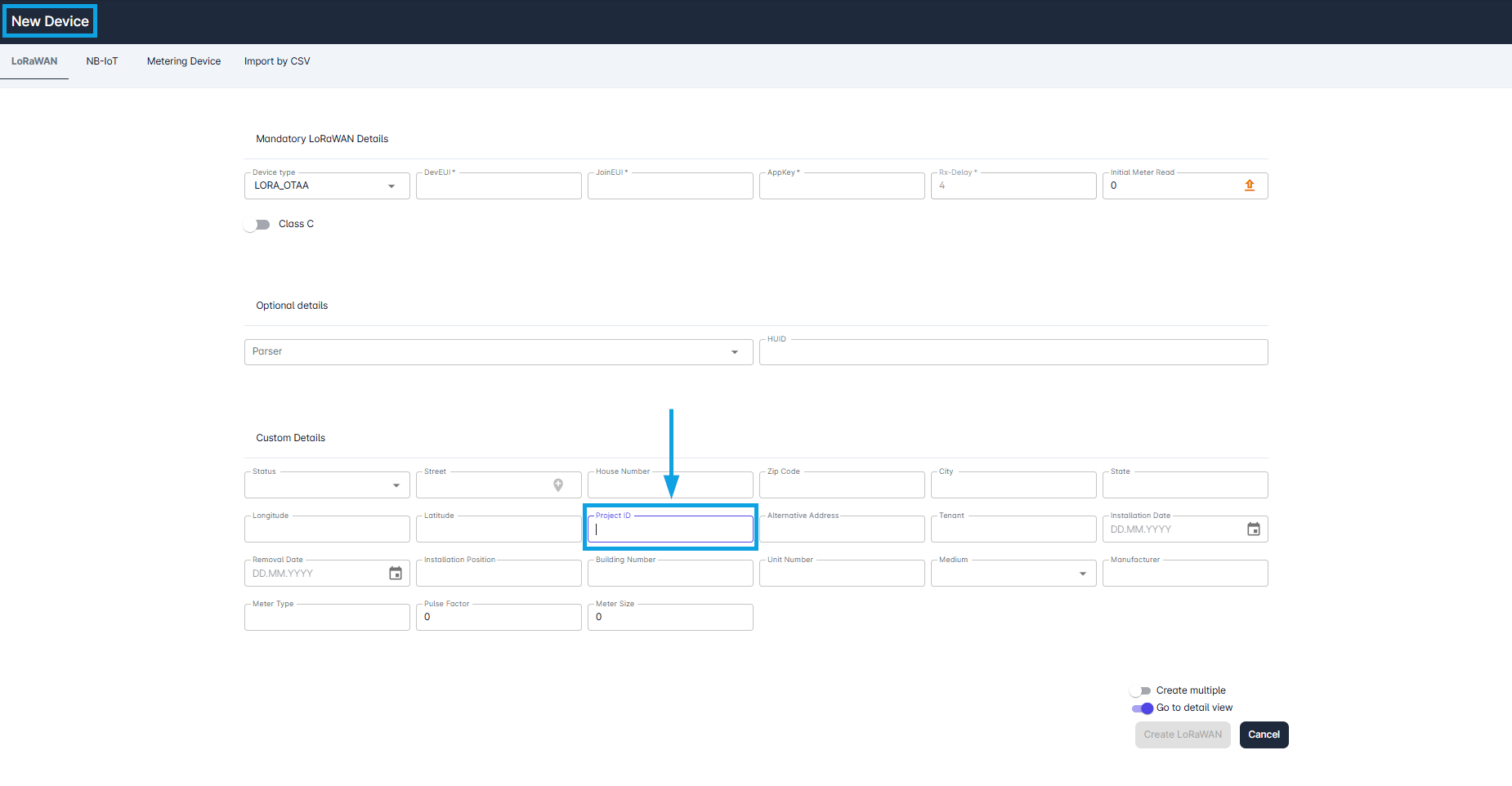The image size is (1512, 786).
Task: Click the Cancel button
Action: pos(1264,735)
